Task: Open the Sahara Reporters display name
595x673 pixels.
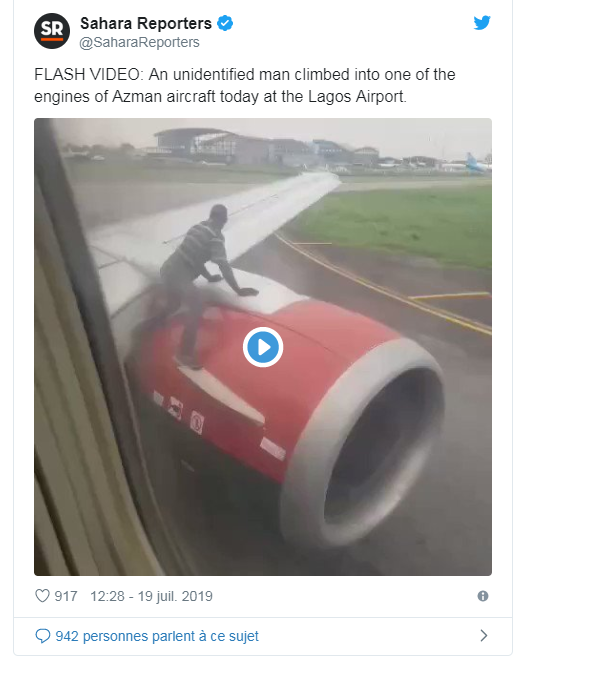Action: 146,23
